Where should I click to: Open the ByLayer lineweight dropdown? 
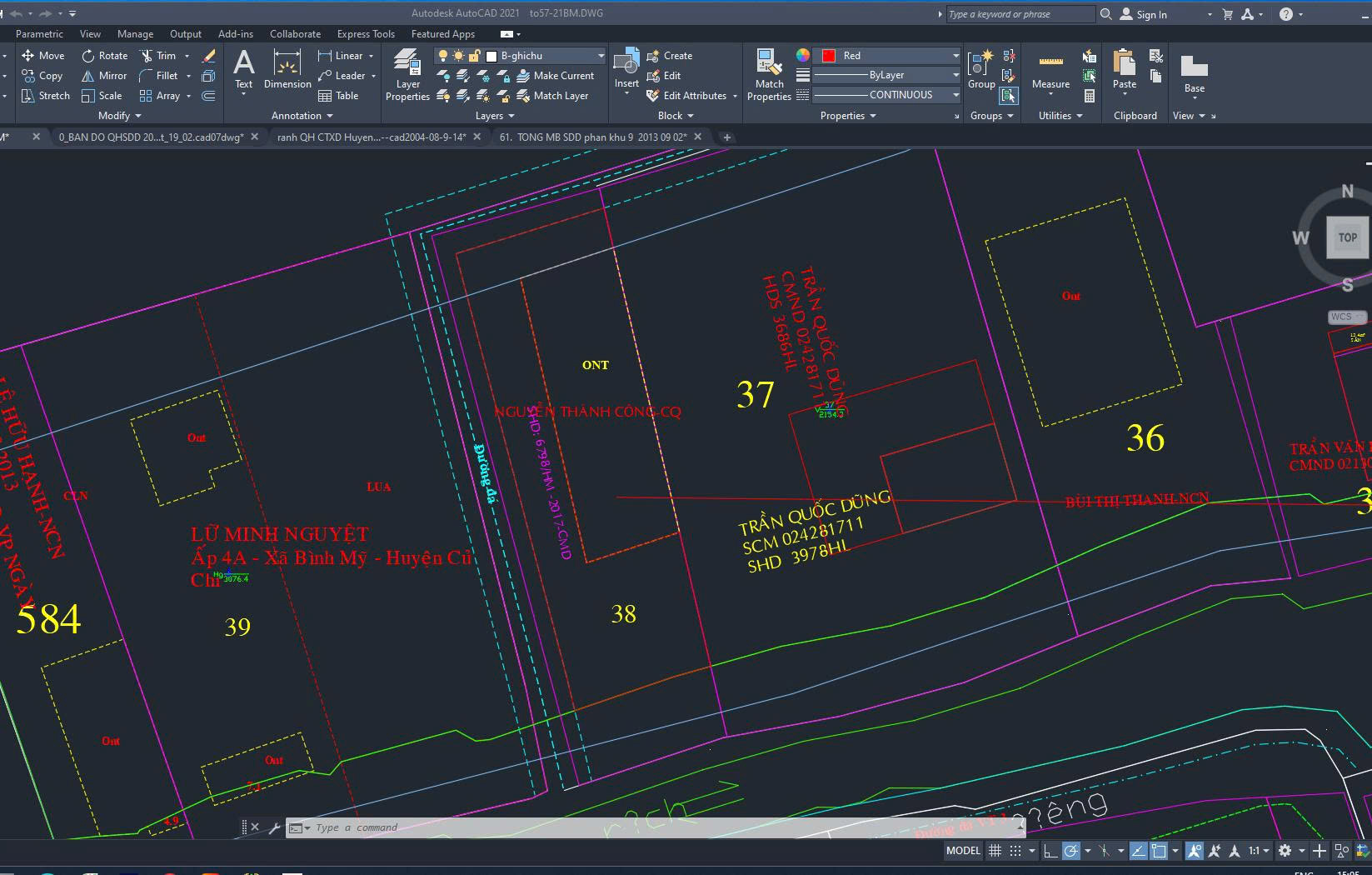955,75
